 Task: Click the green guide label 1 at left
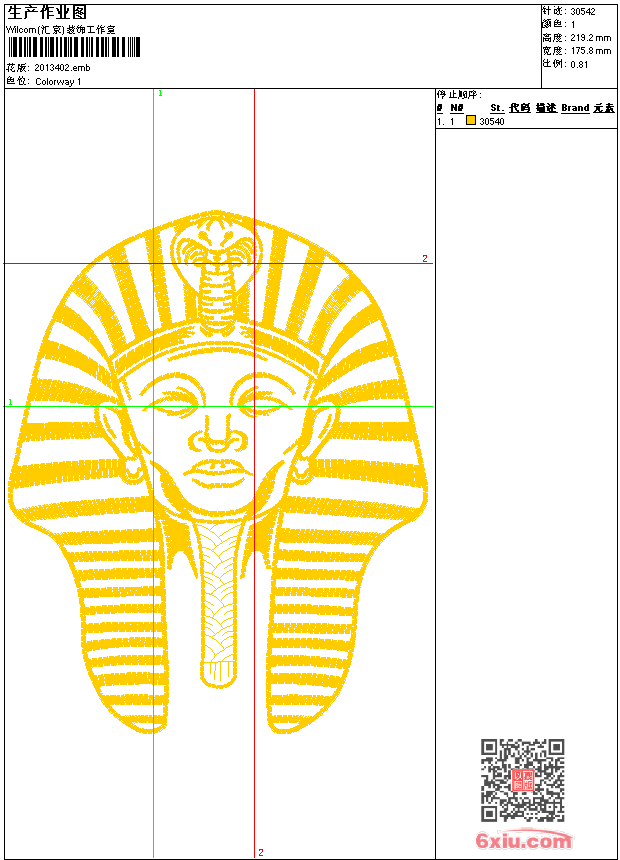[10, 402]
